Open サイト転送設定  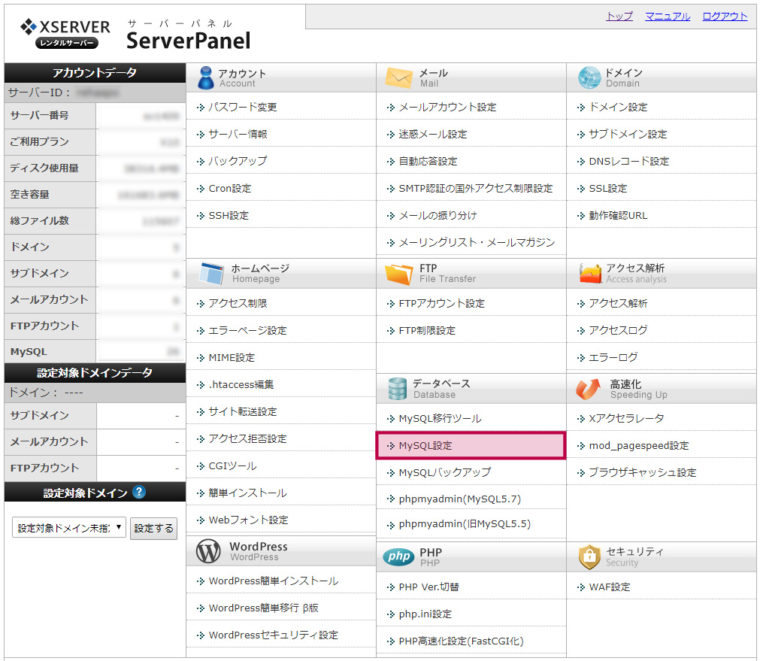tap(242, 412)
